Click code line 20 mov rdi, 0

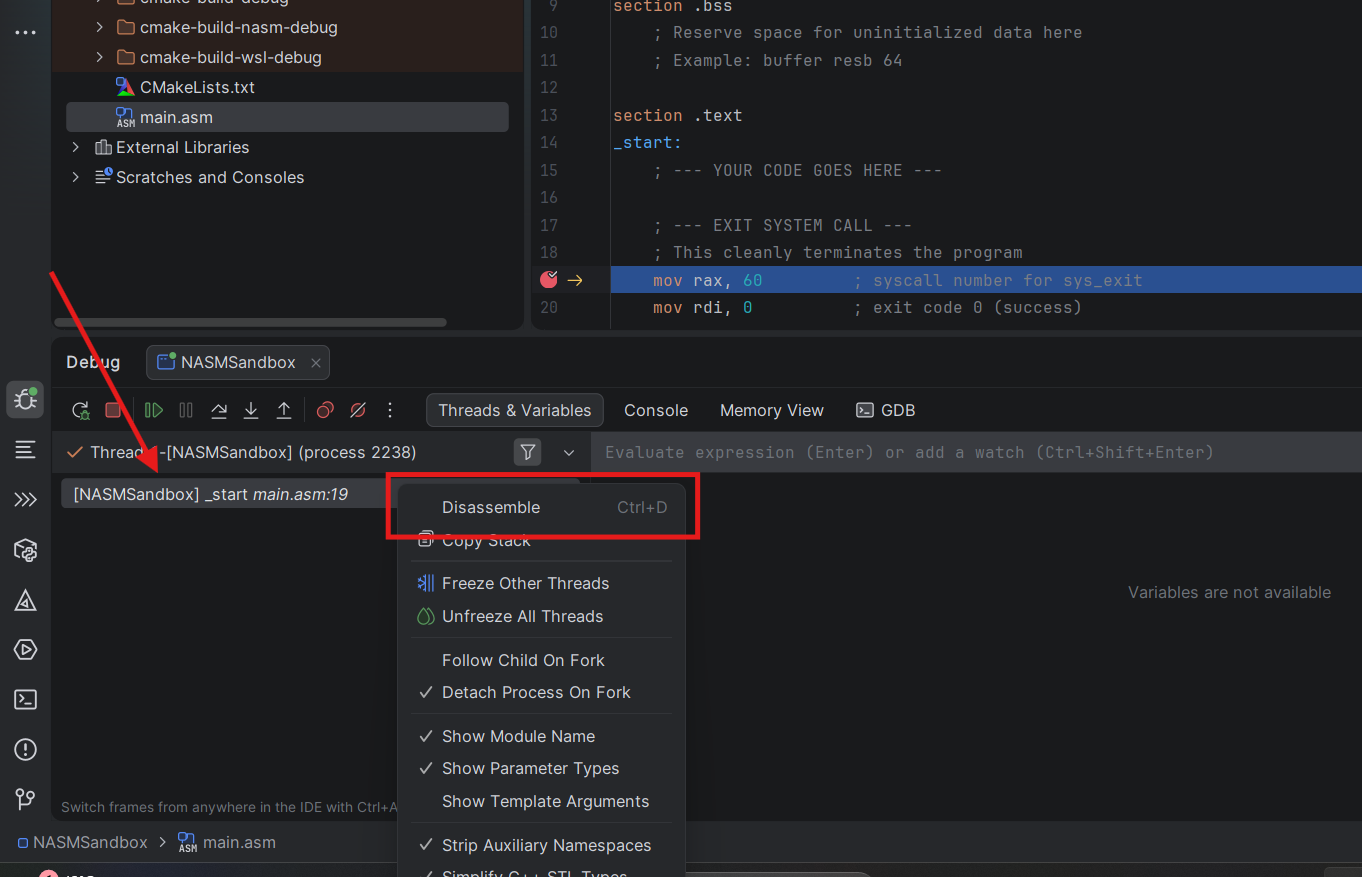pyautogui.click(x=867, y=307)
